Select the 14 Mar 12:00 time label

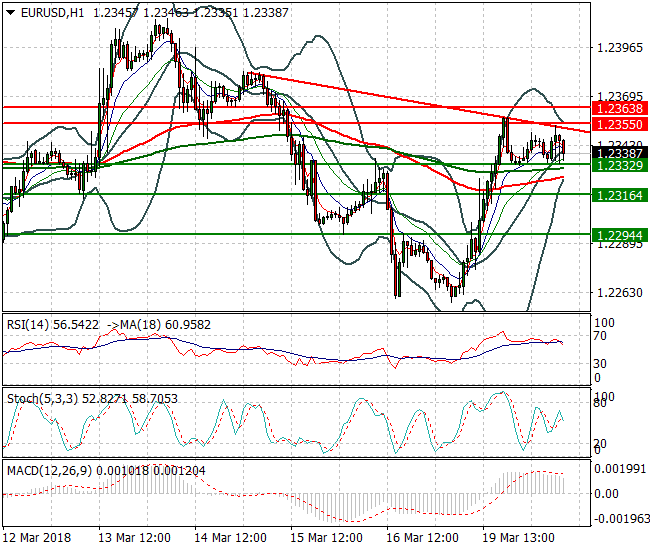pyautogui.click(x=230, y=538)
